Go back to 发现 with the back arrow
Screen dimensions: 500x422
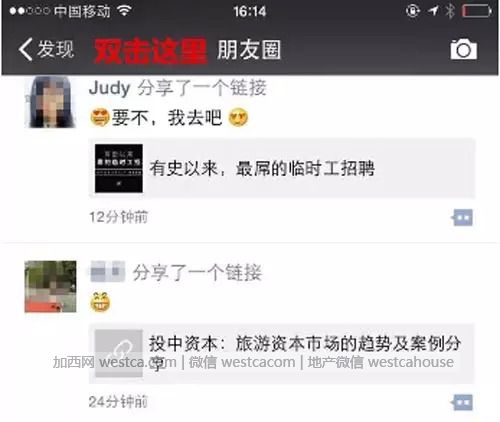(25, 49)
